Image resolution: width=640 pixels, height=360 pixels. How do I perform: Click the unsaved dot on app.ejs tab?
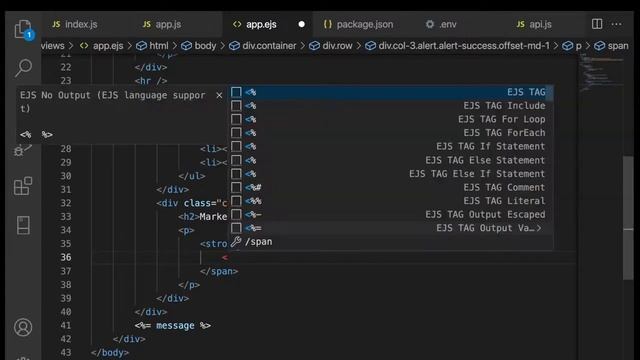[x=301, y=24]
